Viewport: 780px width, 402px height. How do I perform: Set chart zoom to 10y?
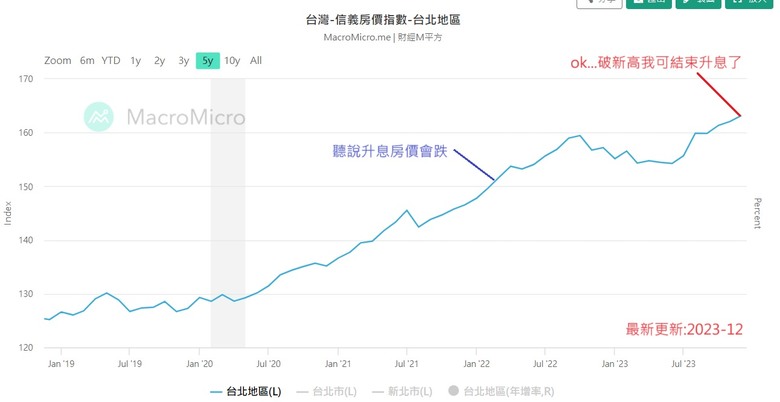232,61
